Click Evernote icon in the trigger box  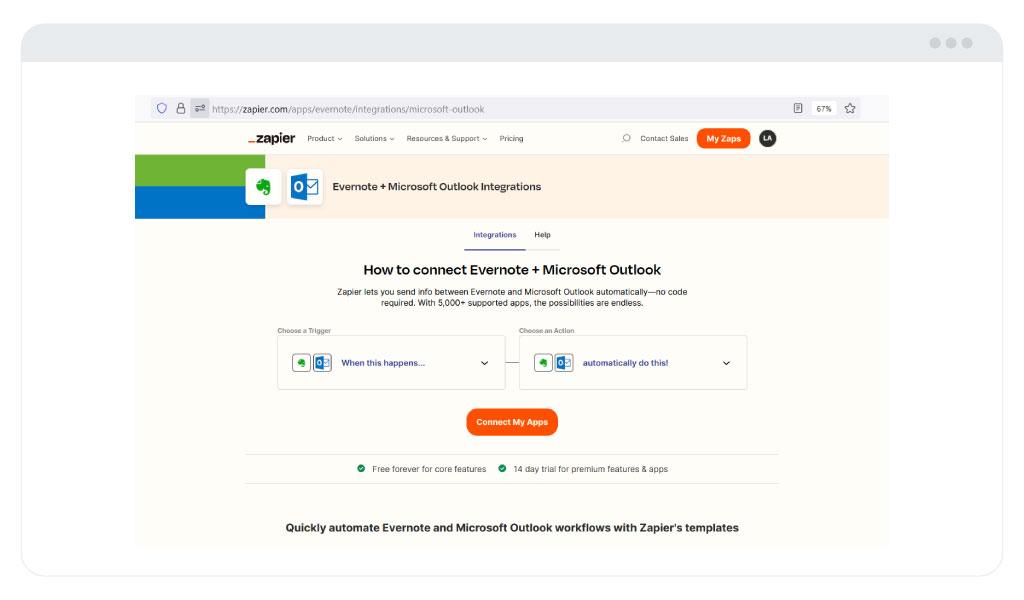(301, 363)
